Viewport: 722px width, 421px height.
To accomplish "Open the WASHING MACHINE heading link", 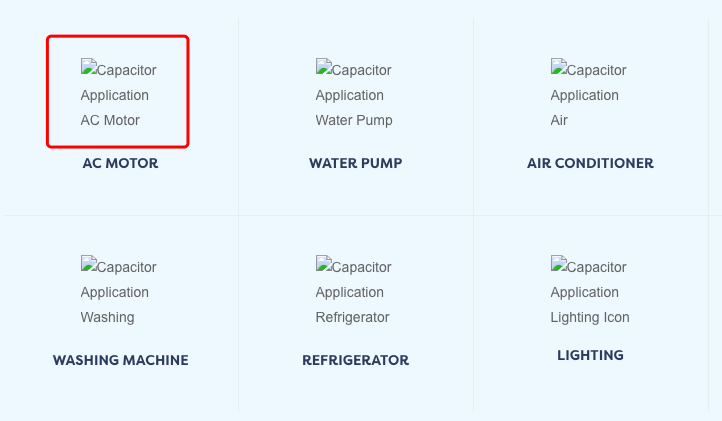I will (x=121, y=360).
